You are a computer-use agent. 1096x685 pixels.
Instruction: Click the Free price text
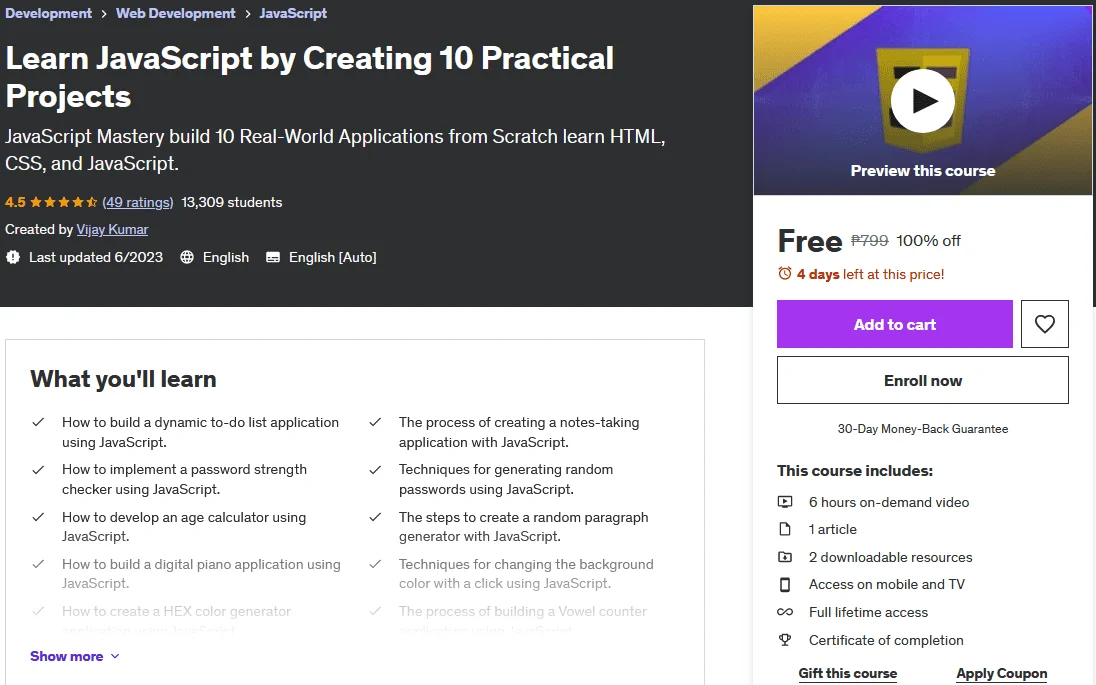[x=810, y=241]
